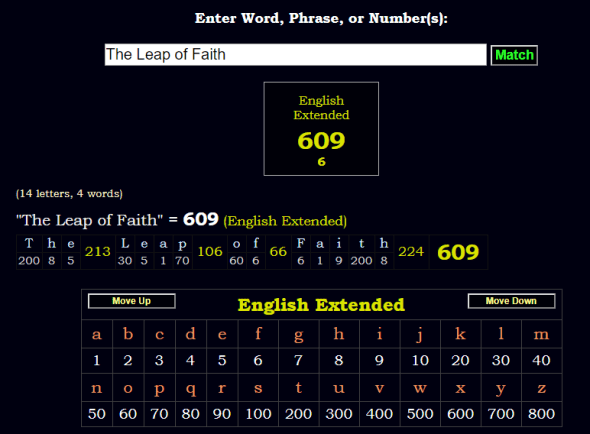Click the quoted phrase "The Leap of Faith"
590x434 pixels.
tap(90, 220)
